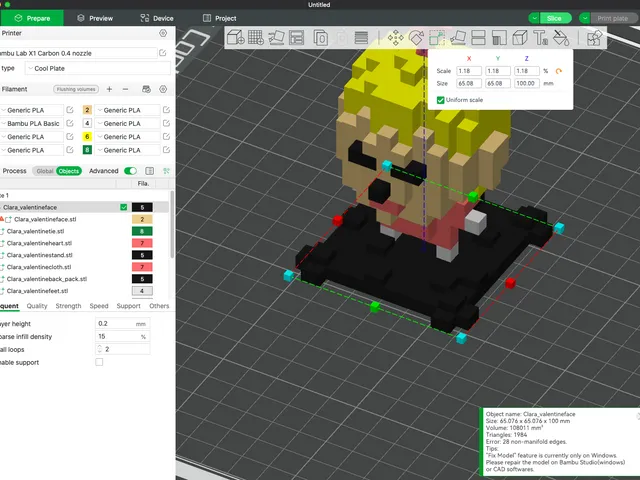640x480 pixels.
Task: Select the Rotate tool icon
Action: (x=416, y=38)
